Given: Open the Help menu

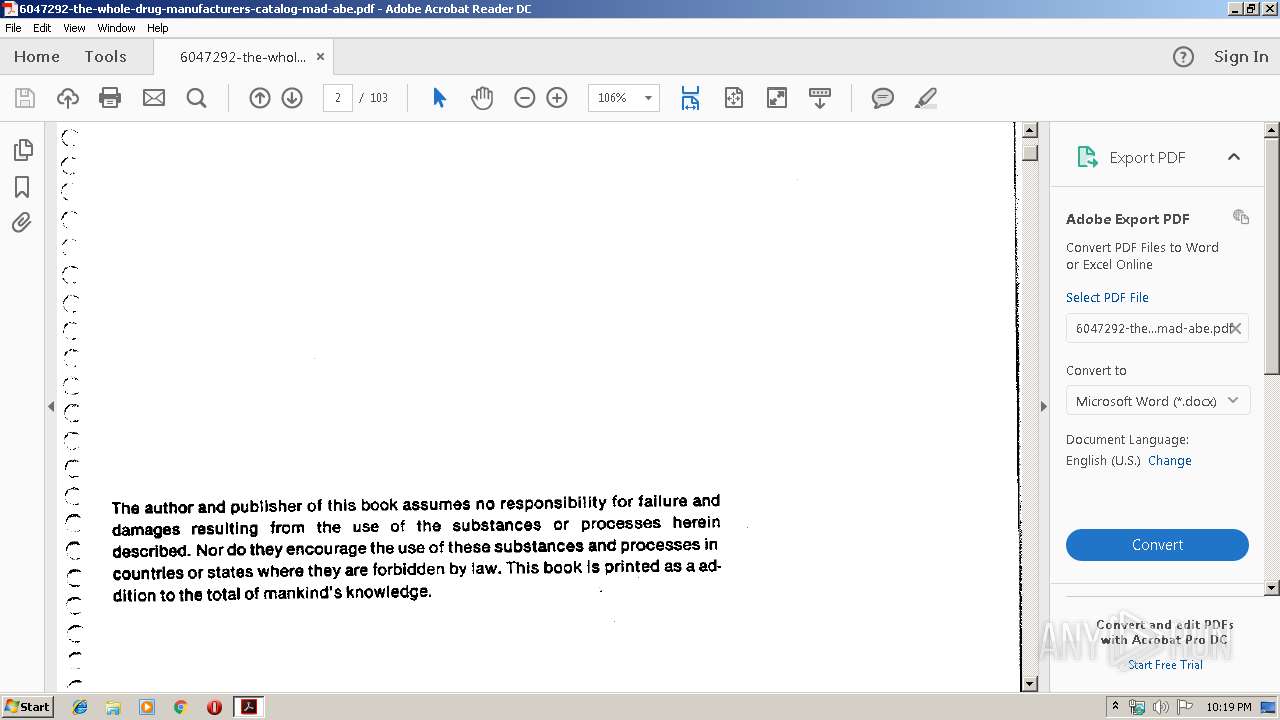Looking at the screenshot, I should [x=158, y=28].
